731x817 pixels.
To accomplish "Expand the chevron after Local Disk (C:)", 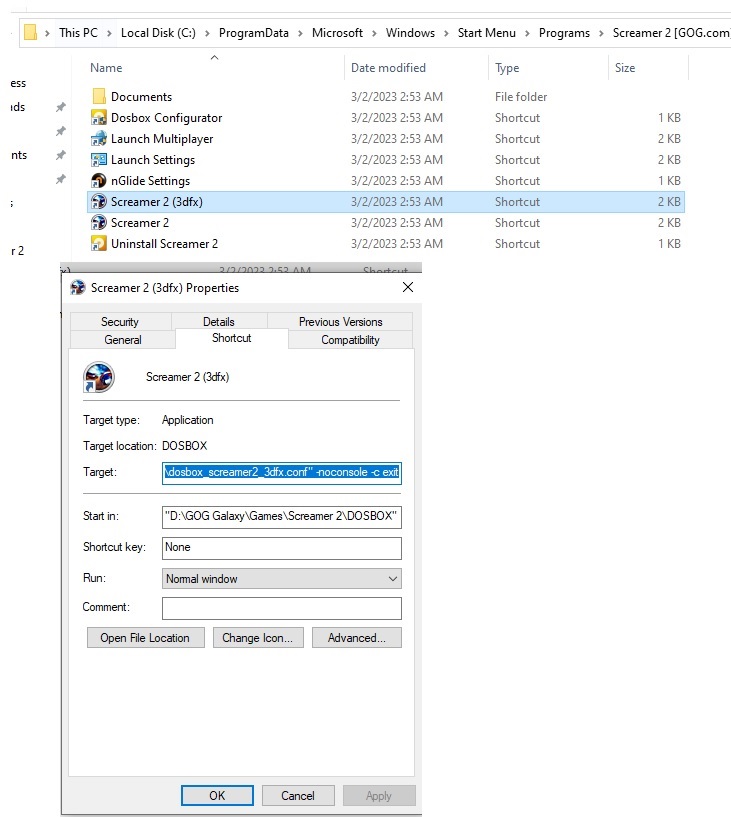I will (207, 33).
